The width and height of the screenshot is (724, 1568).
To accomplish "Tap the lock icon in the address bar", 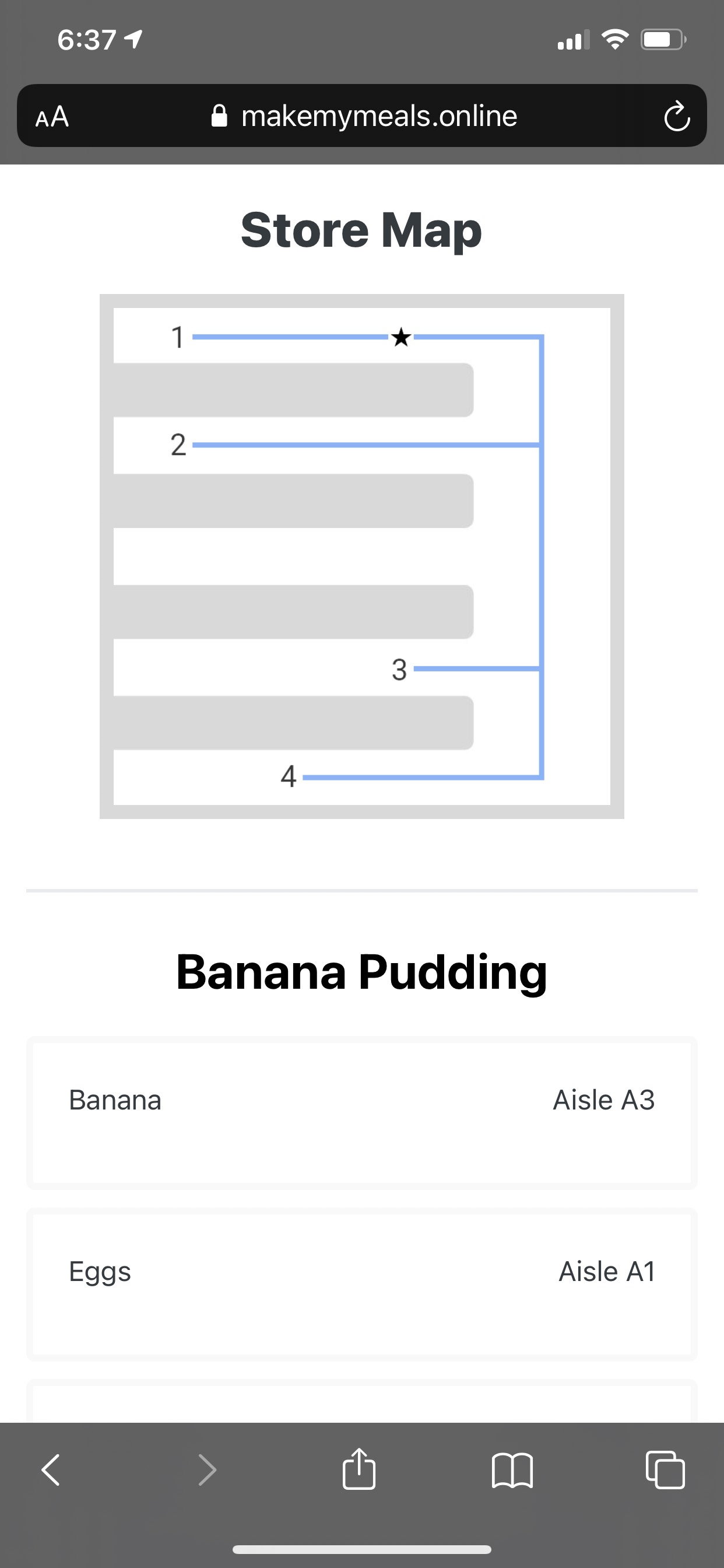I will pos(219,116).
